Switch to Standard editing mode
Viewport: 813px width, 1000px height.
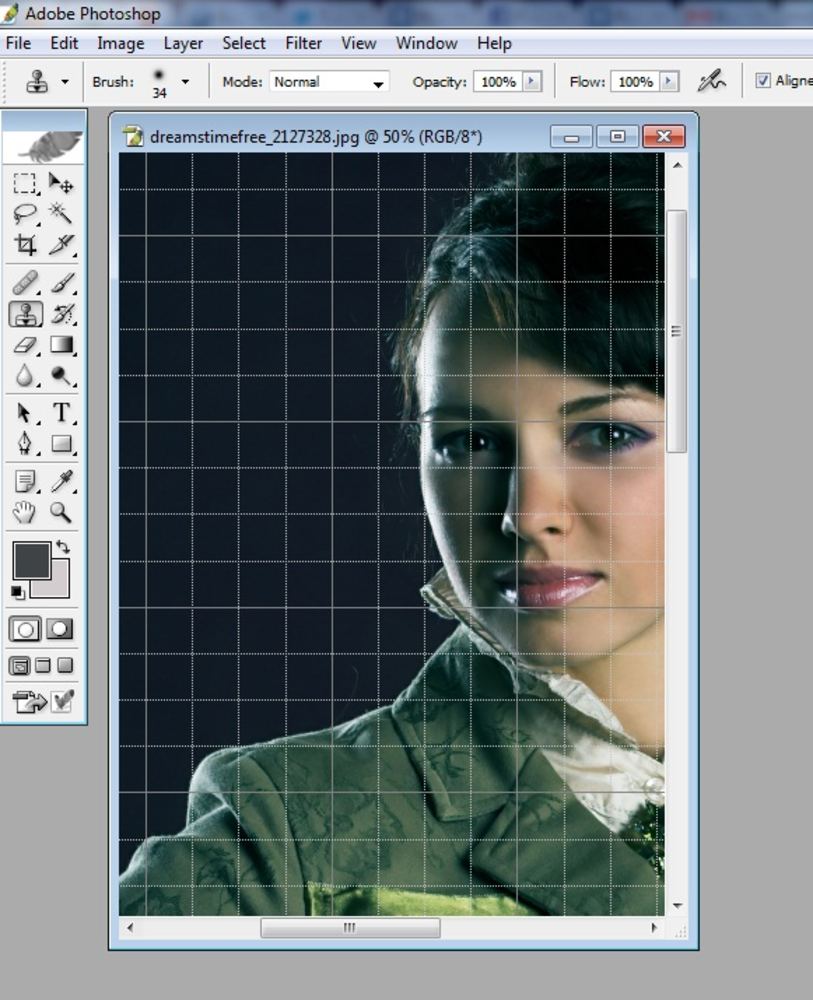[26, 629]
